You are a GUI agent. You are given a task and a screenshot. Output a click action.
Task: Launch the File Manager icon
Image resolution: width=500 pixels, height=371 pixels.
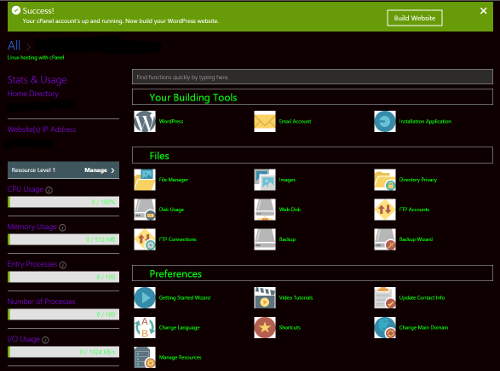tap(145, 180)
